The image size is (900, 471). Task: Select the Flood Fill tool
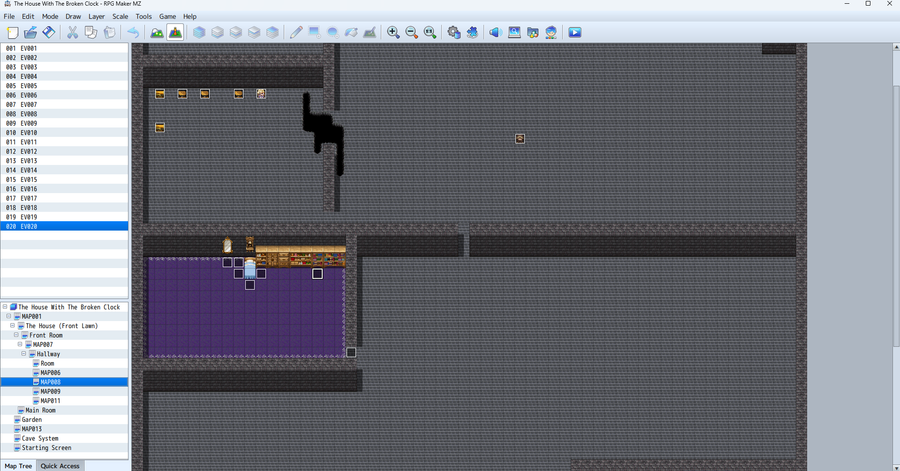pos(351,33)
